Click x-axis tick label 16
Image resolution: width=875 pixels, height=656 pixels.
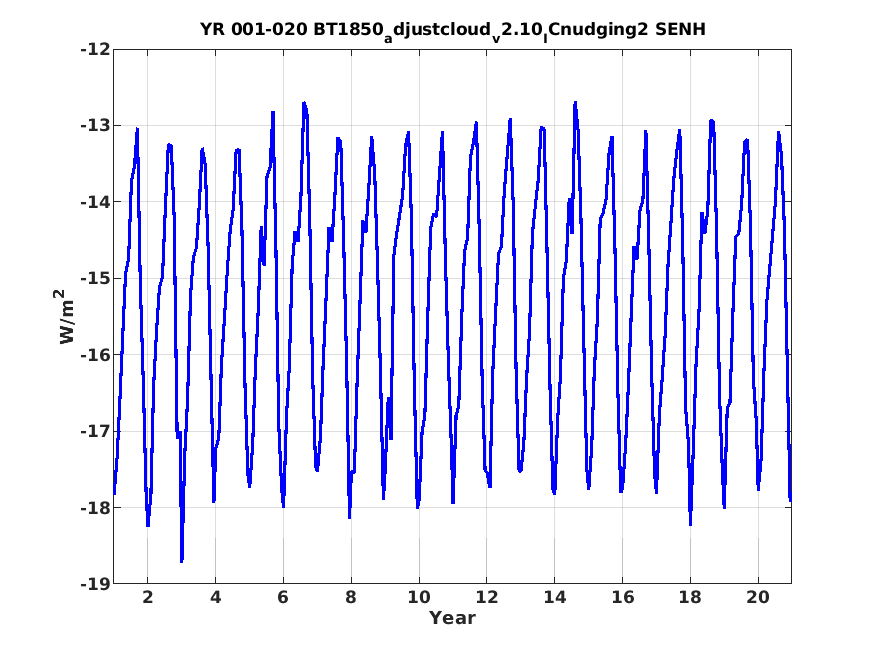(623, 597)
